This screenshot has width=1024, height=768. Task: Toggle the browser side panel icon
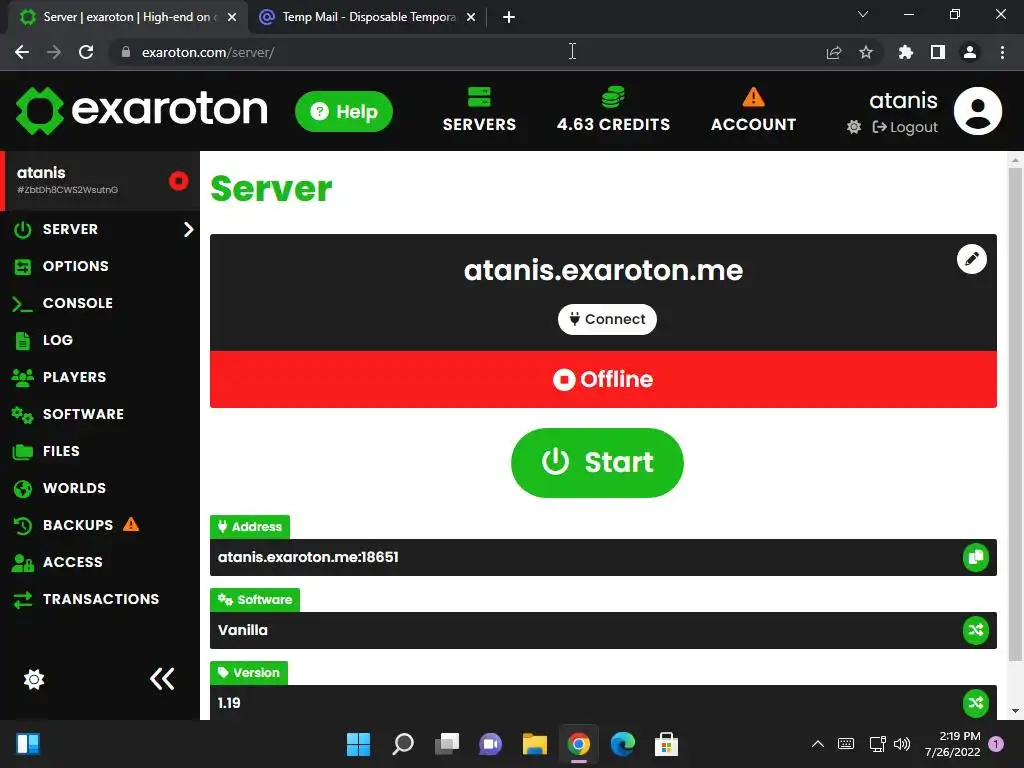click(x=938, y=52)
